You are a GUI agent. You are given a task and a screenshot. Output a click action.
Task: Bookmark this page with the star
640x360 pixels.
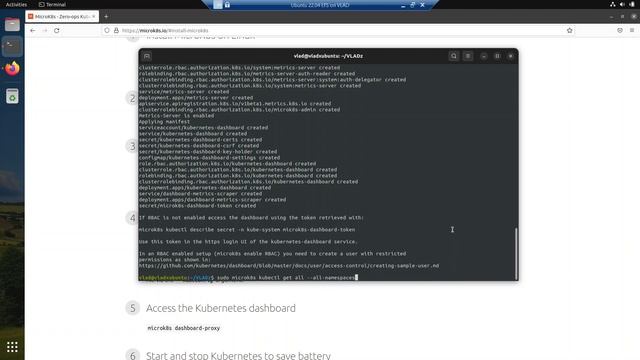tap(570, 31)
